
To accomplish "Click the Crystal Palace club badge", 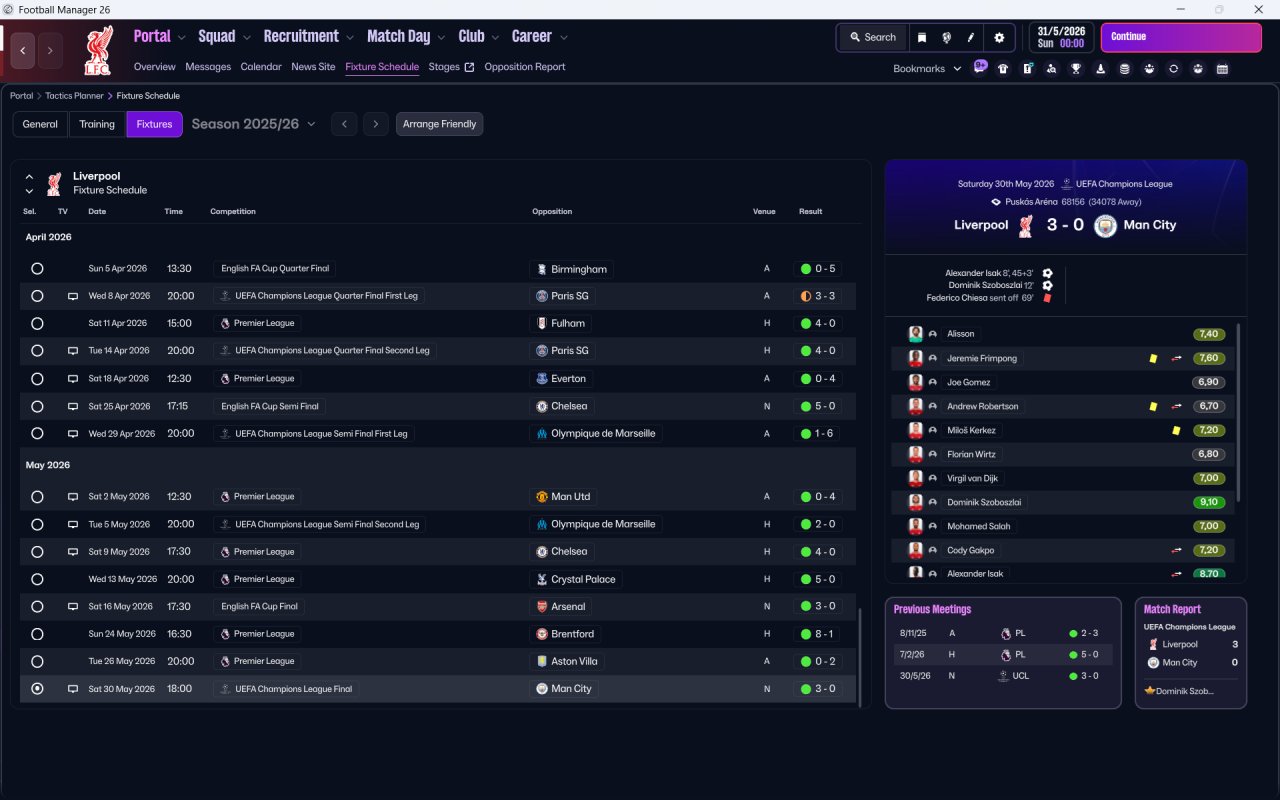I will (542, 579).
